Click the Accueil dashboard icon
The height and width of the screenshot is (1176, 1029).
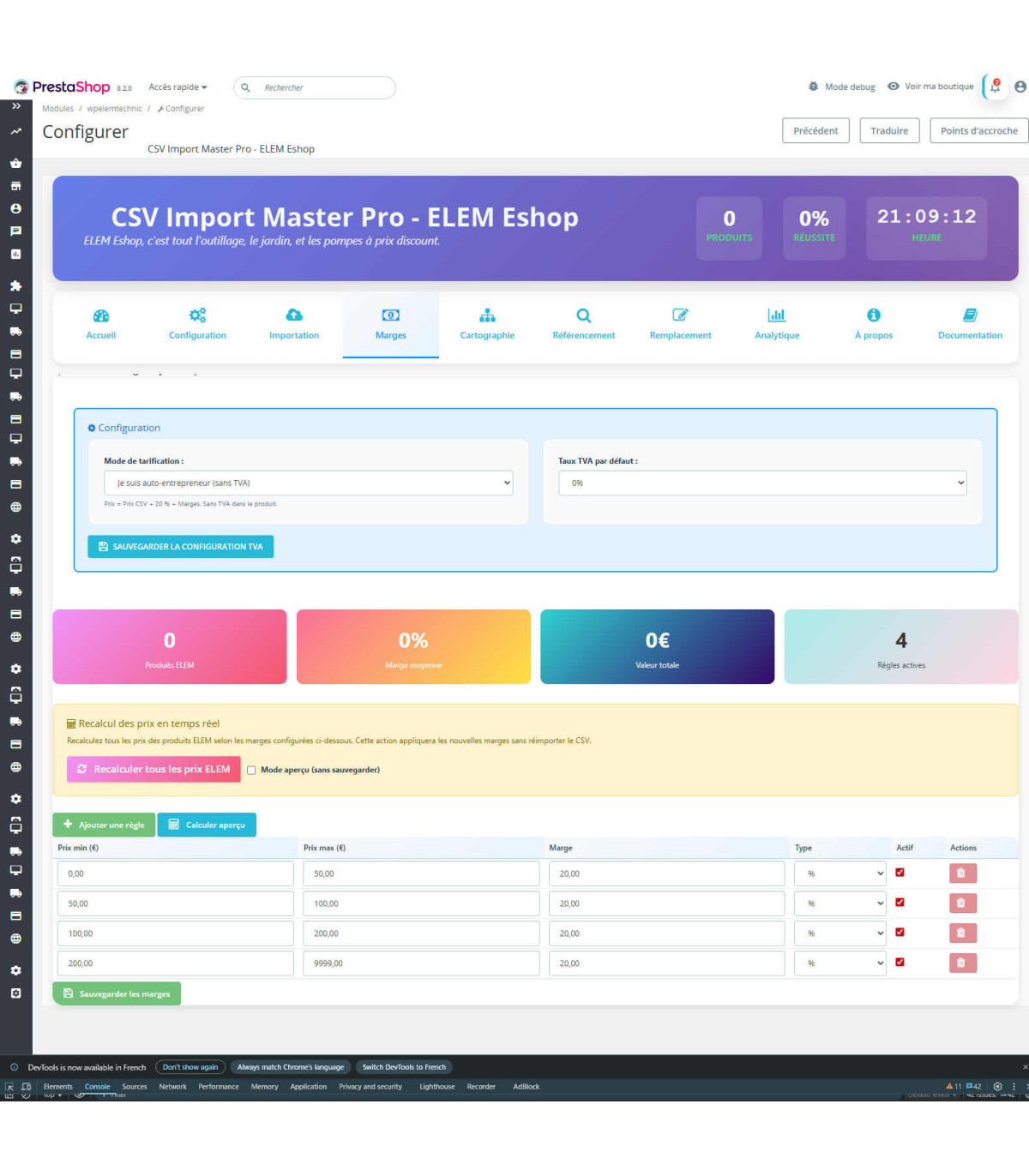point(100,315)
